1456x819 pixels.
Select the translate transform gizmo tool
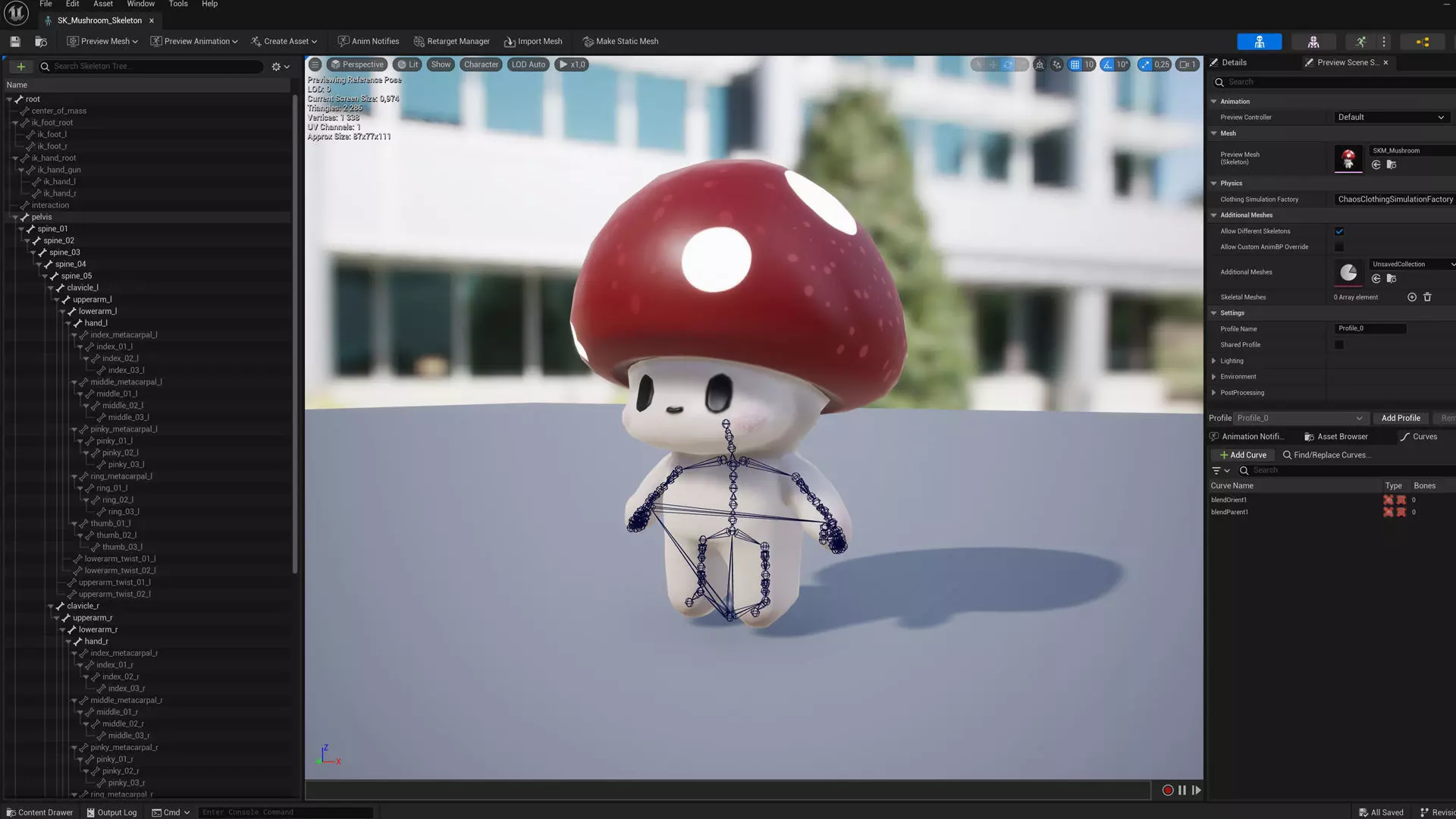[993, 64]
